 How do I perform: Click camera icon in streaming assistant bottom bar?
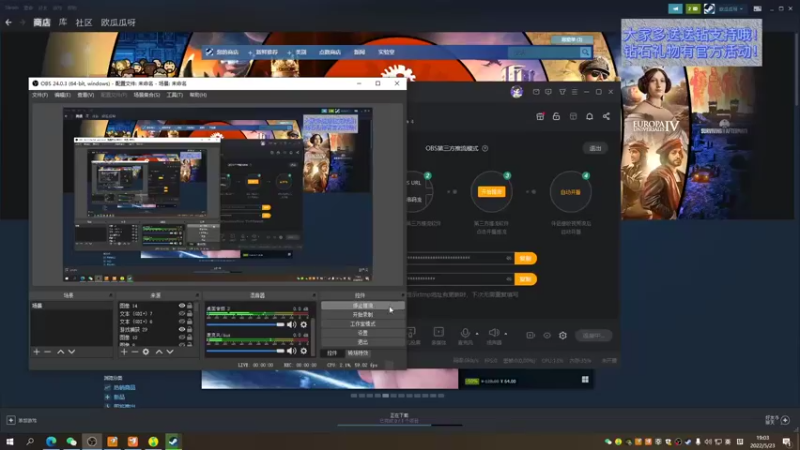point(531,335)
